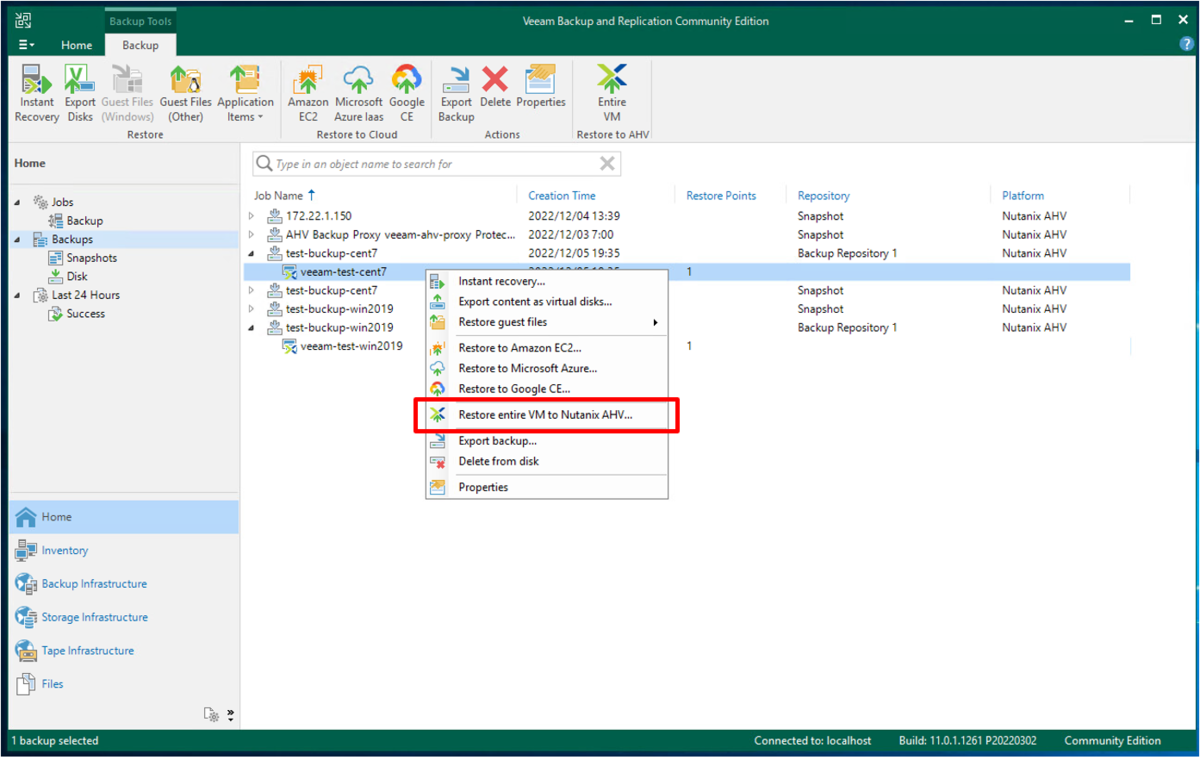Click the Export Backup ribbon icon
This screenshot has height=760, width=1200.
[x=456, y=94]
